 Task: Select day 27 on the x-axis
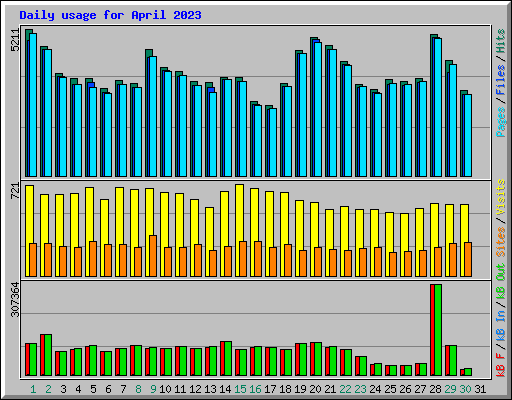click(x=420, y=389)
